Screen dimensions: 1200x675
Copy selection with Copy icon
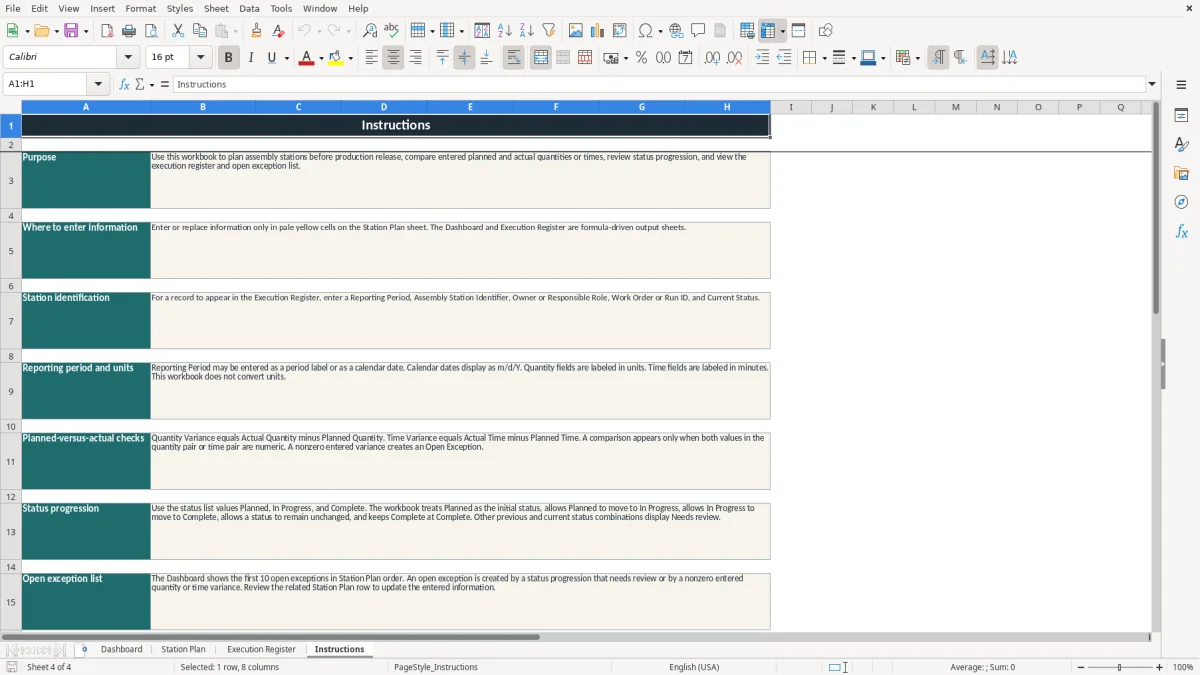click(x=199, y=31)
